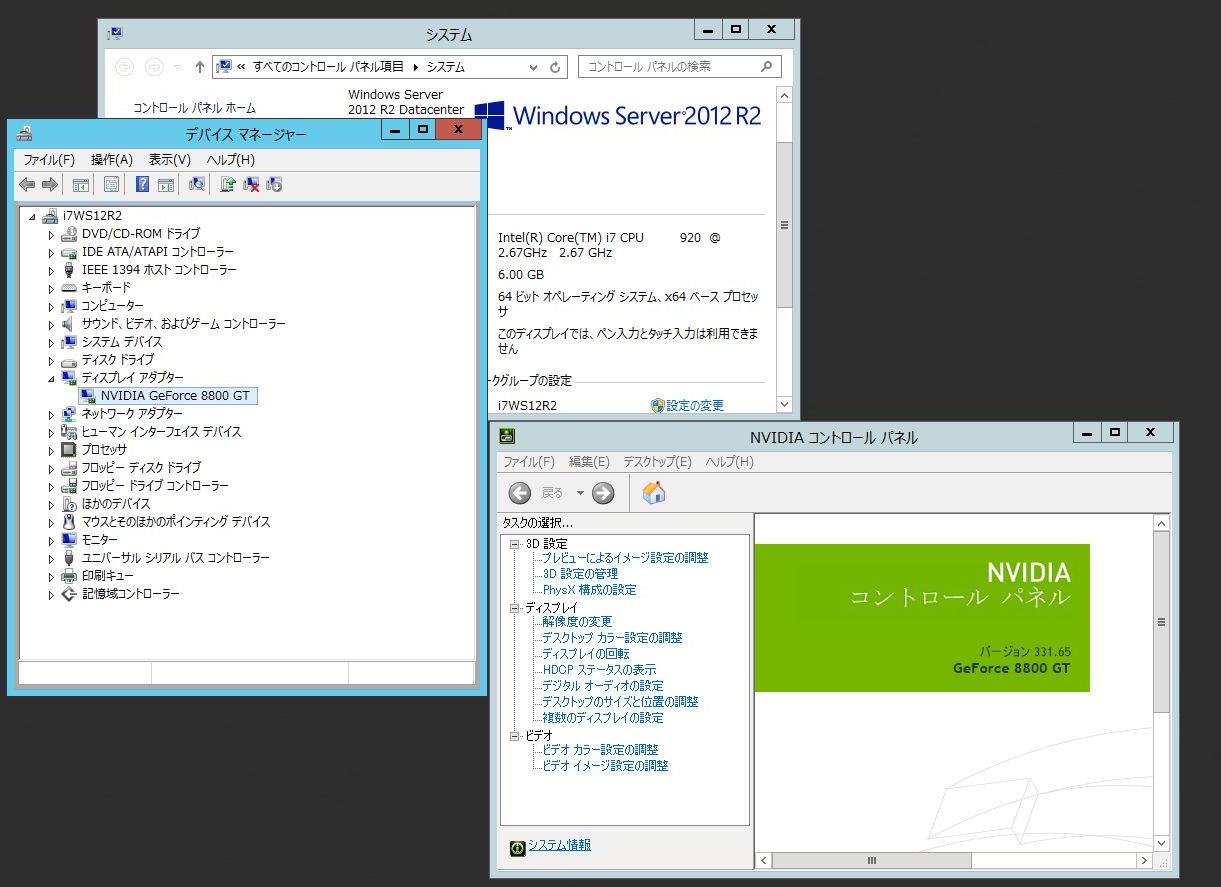
Task: Click the Update driver software icon
Action: [x=228, y=184]
